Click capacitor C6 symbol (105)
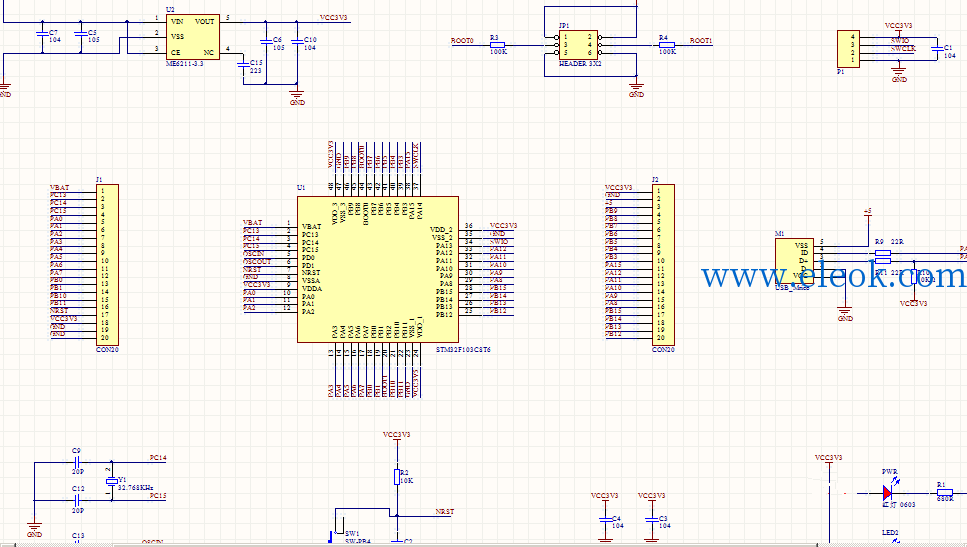The height and width of the screenshot is (547, 967). tap(266, 43)
